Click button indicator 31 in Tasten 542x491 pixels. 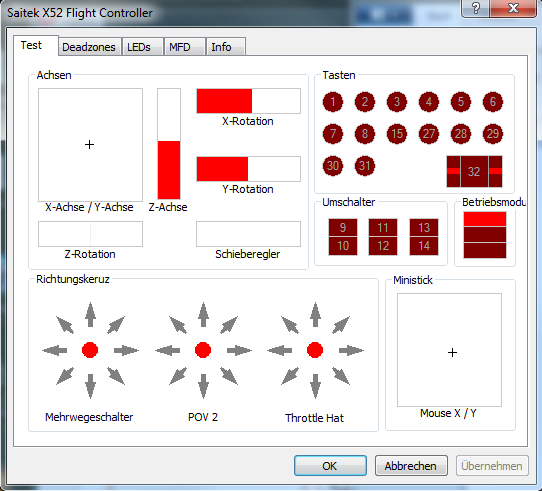(x=365, y=166)
